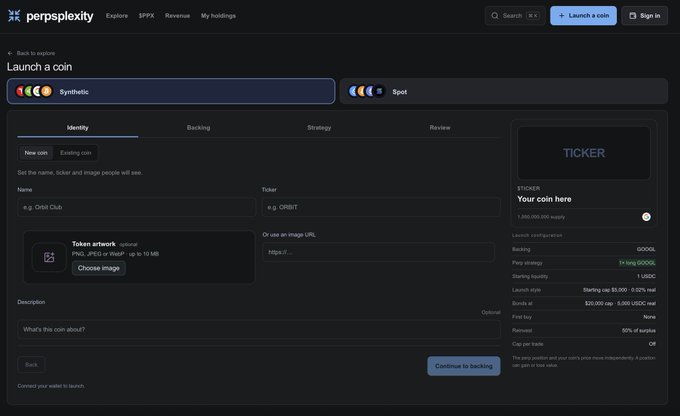
Task: Focus the Name input field
Action: [137, 207]
